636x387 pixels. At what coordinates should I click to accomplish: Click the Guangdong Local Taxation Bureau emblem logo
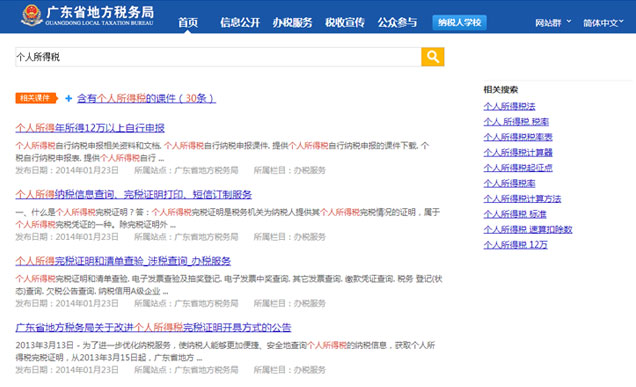[x=32, y=15]
